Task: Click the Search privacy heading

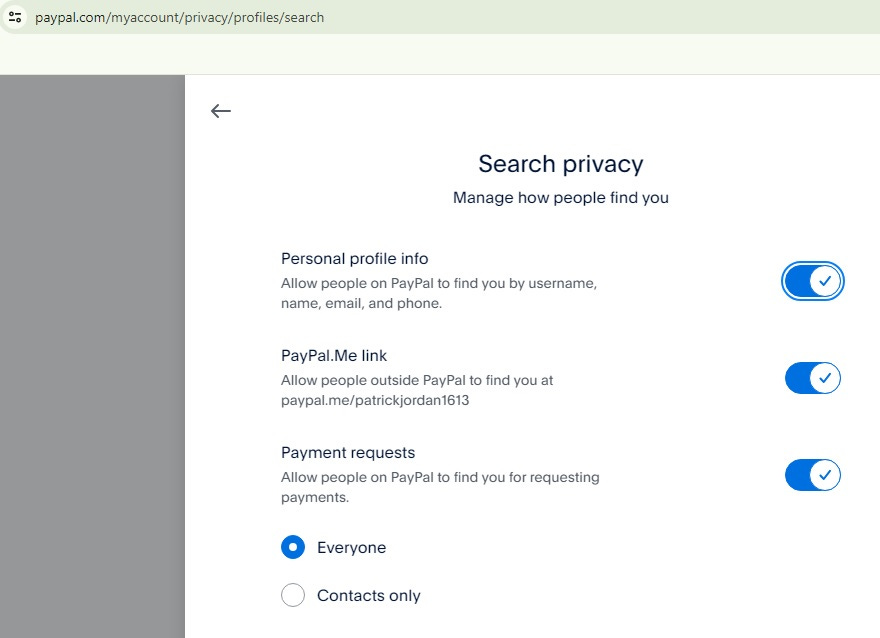Action: (561, 164)
